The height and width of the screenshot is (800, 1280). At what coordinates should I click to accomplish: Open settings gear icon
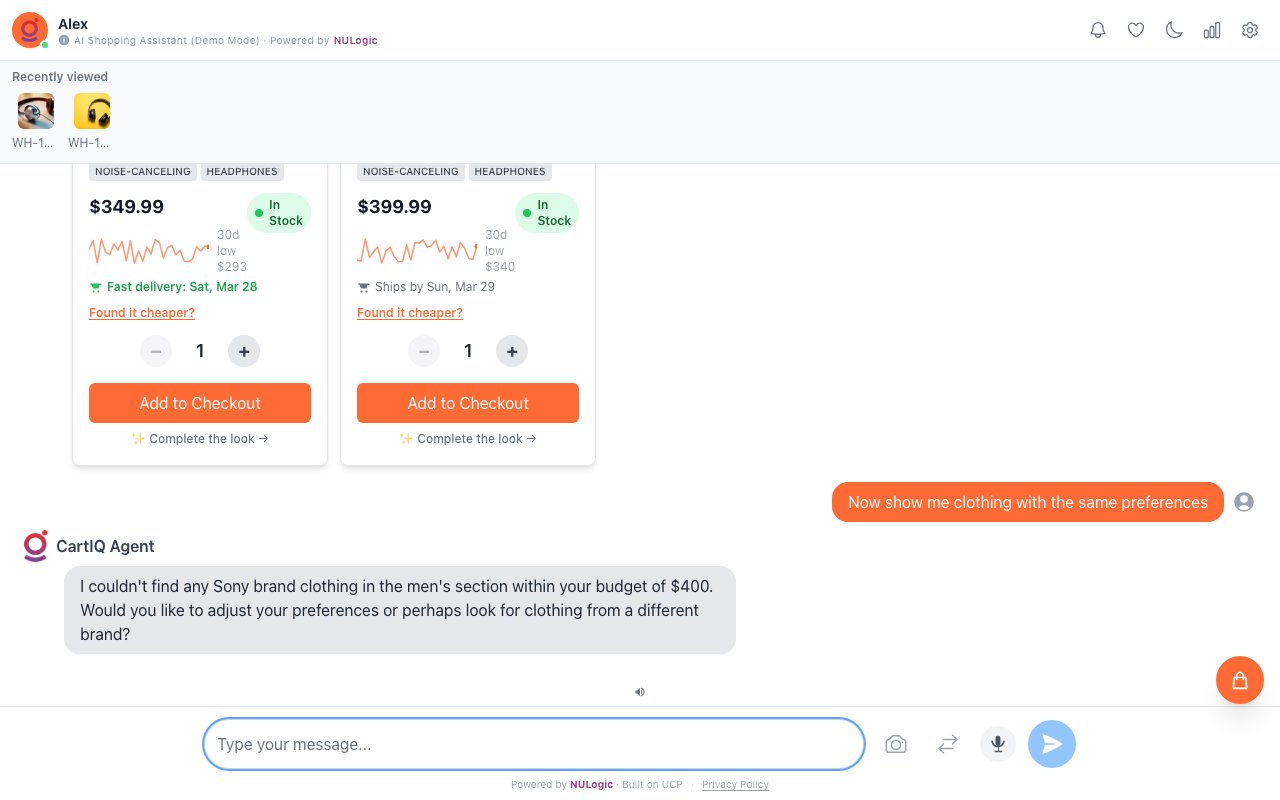coord(1250,30)
